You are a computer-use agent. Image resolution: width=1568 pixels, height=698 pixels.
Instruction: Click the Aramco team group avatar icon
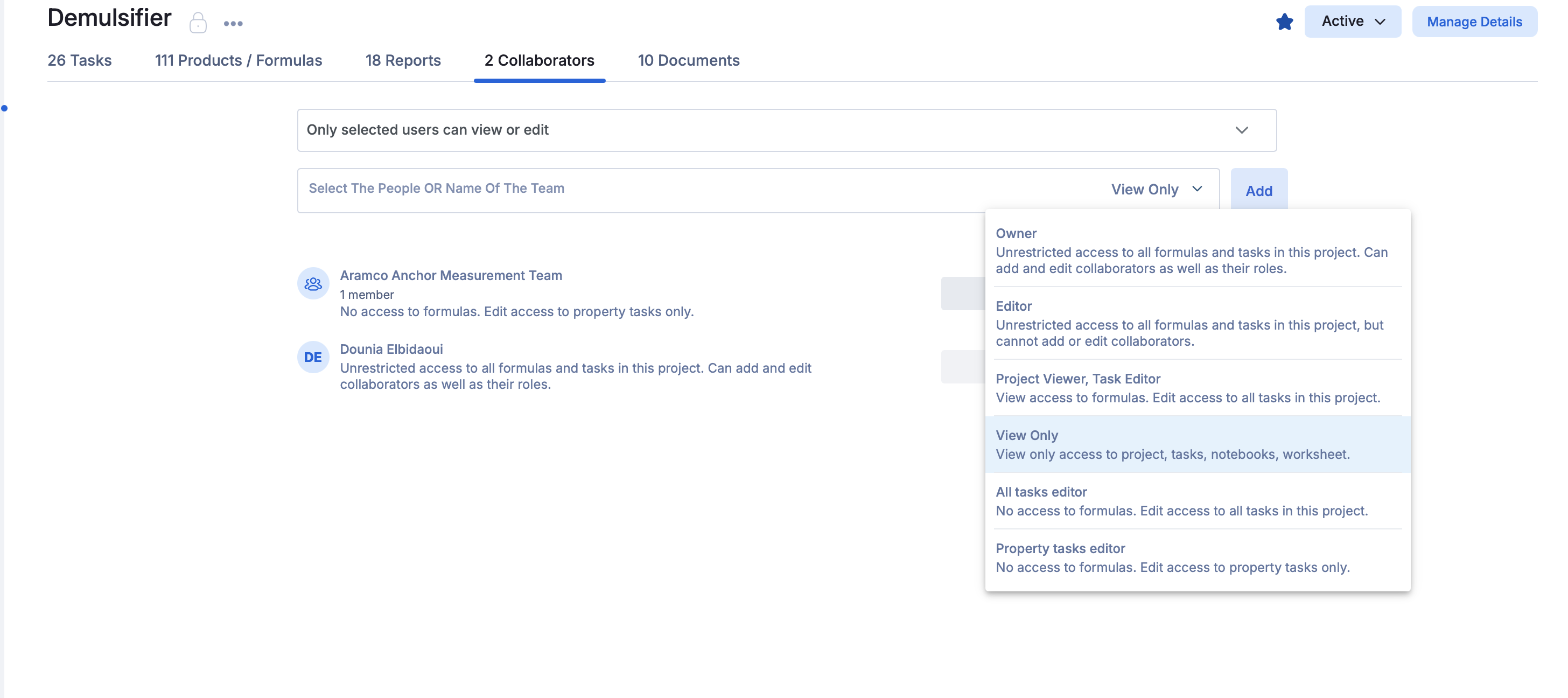(313, 283)
